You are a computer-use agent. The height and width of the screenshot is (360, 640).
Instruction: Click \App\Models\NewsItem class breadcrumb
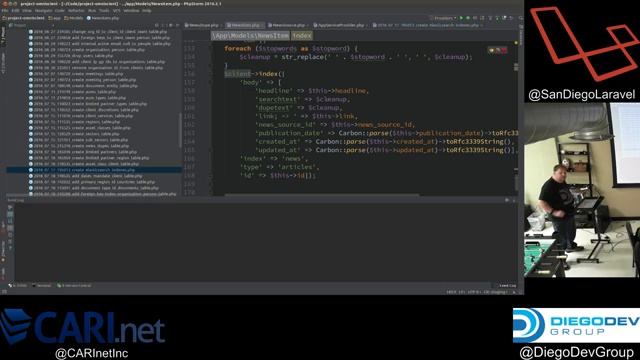[250, 36]
